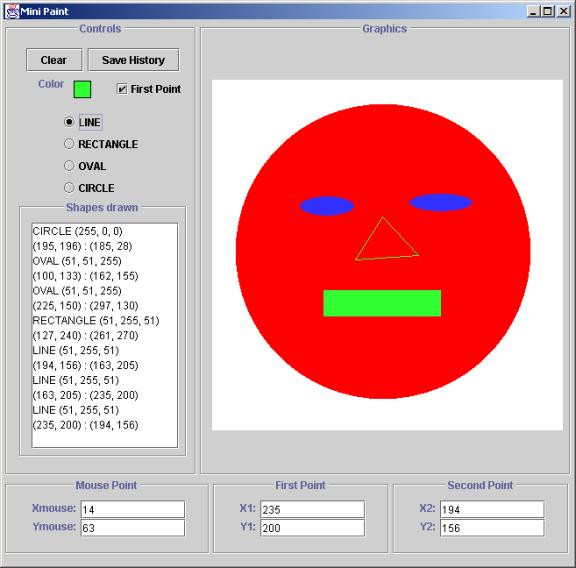
Task: Click inside the Xmouse field
Action: (133, 510)
